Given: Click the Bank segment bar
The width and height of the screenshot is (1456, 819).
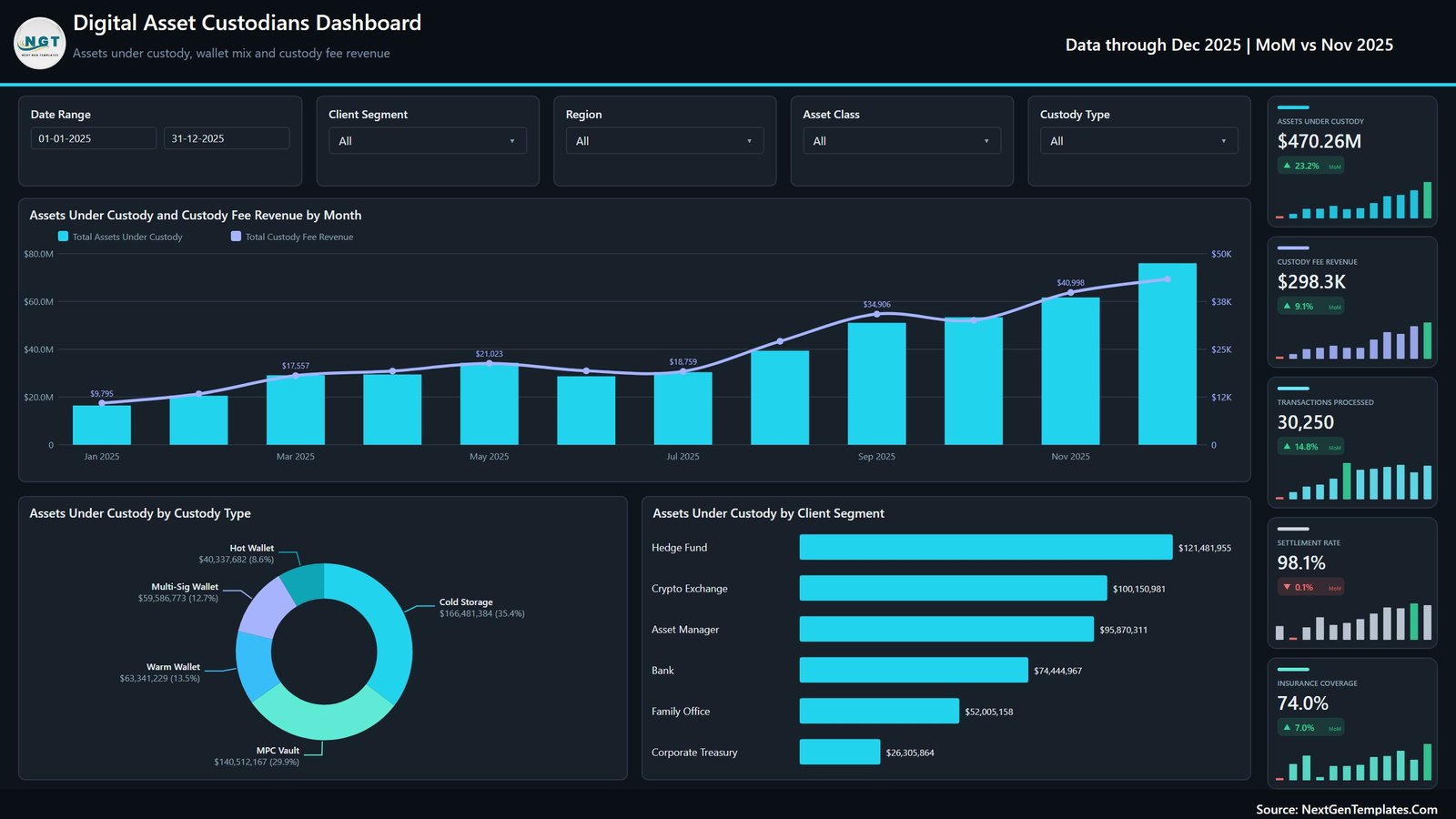Looking at the screenshot, I should coord(914,670).
